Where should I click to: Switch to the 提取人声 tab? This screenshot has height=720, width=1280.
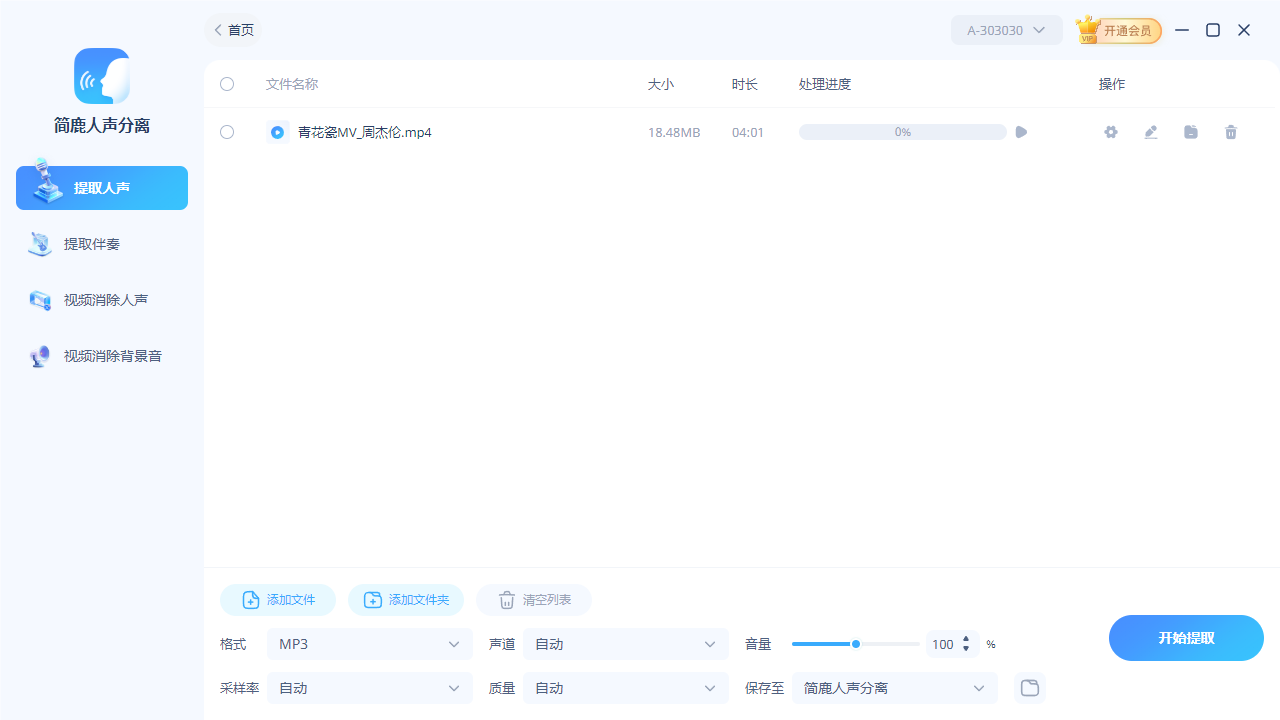[101, 187]
